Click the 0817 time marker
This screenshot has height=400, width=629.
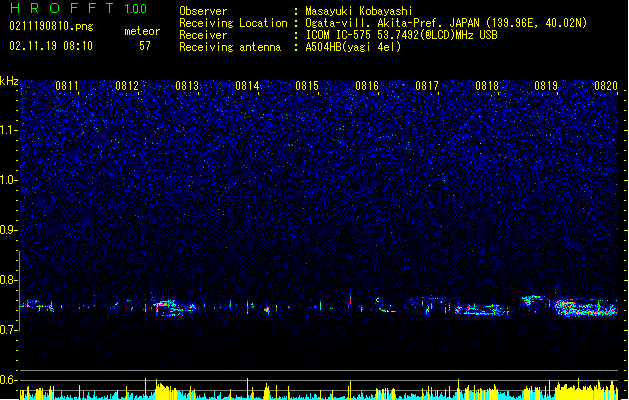coord(427,86)
